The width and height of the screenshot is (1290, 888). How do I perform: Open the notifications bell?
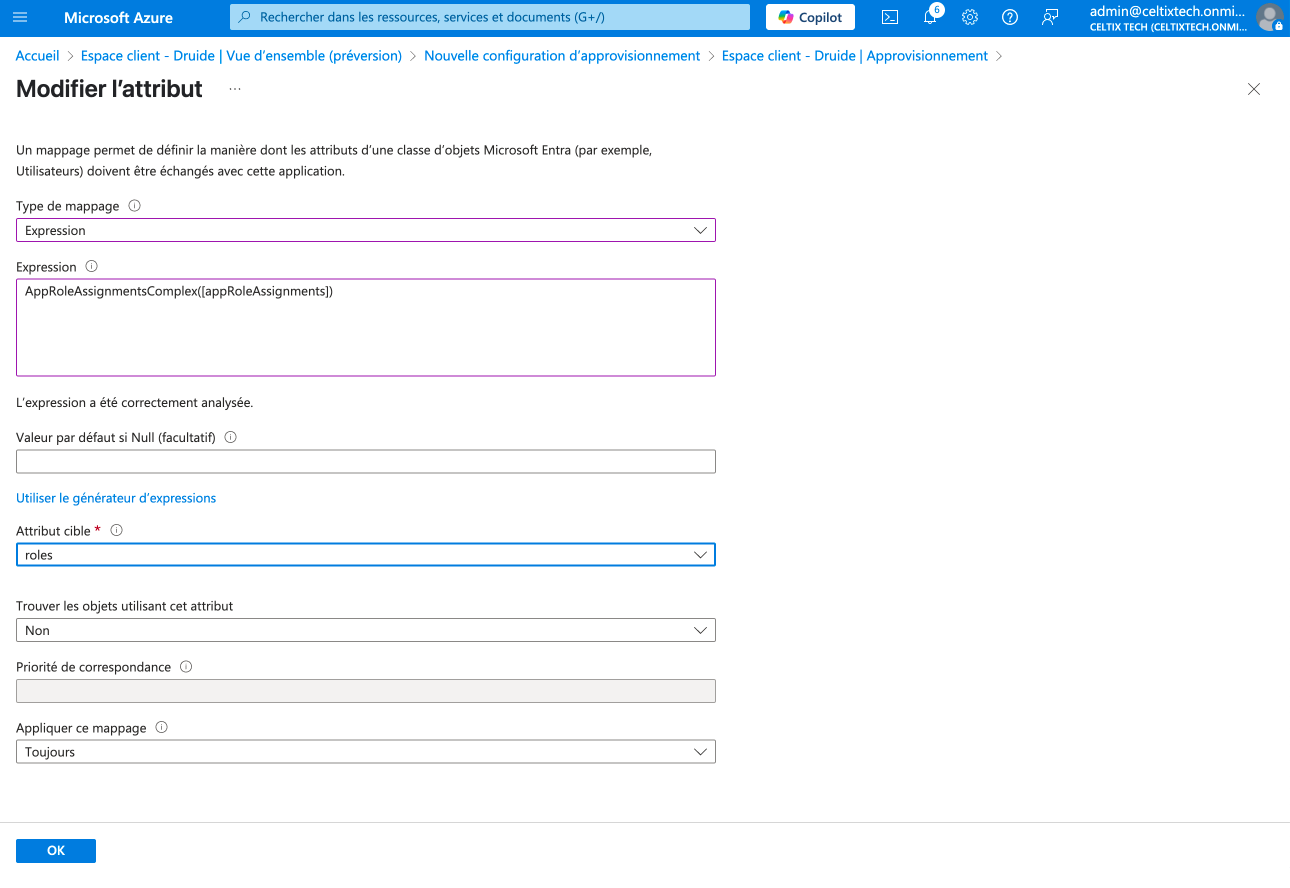click(930, 17)
